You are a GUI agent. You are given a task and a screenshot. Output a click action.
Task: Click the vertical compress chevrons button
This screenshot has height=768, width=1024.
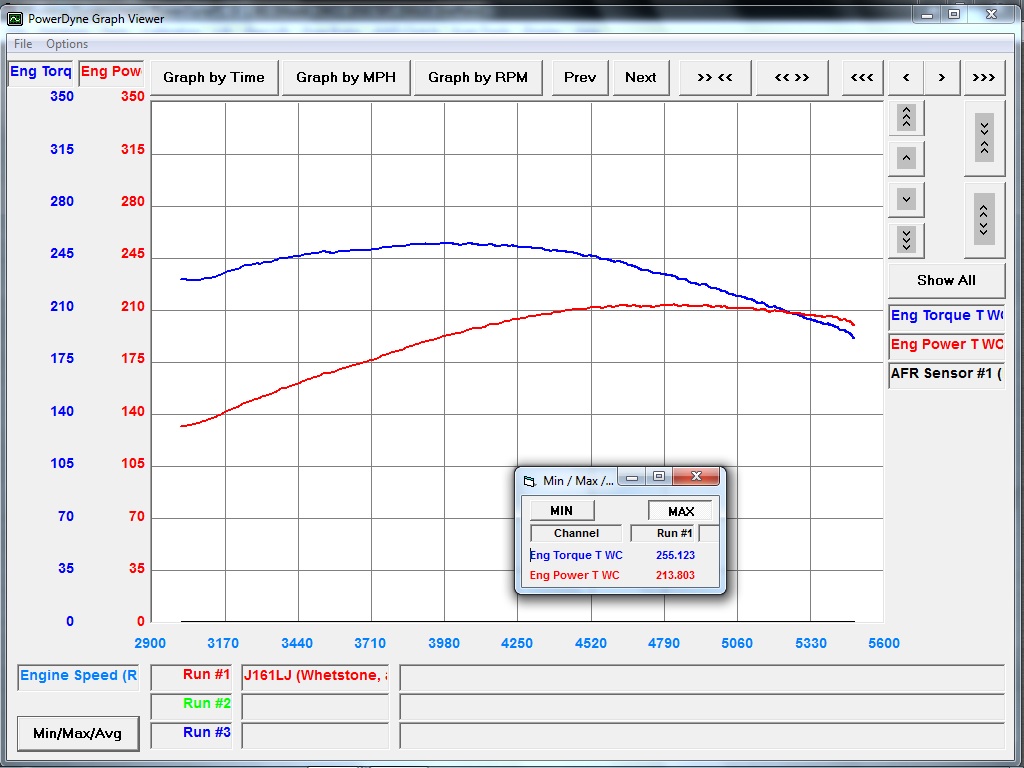coord(984,138)
